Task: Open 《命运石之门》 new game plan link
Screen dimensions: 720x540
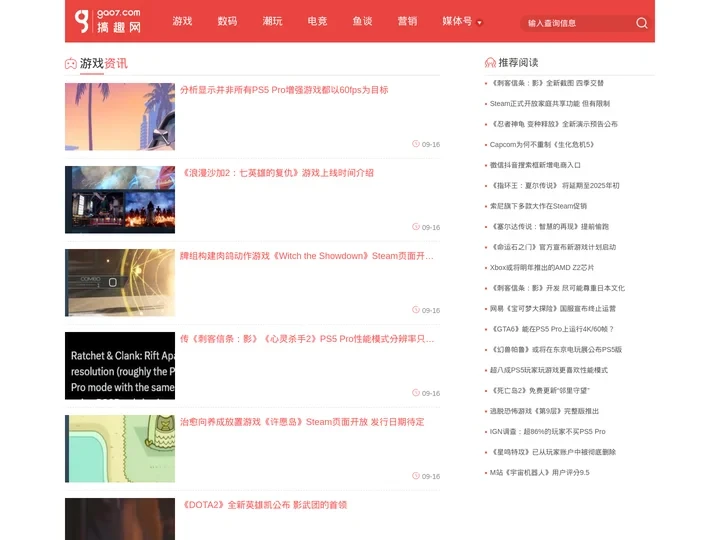Action: (x=553, y=247)
